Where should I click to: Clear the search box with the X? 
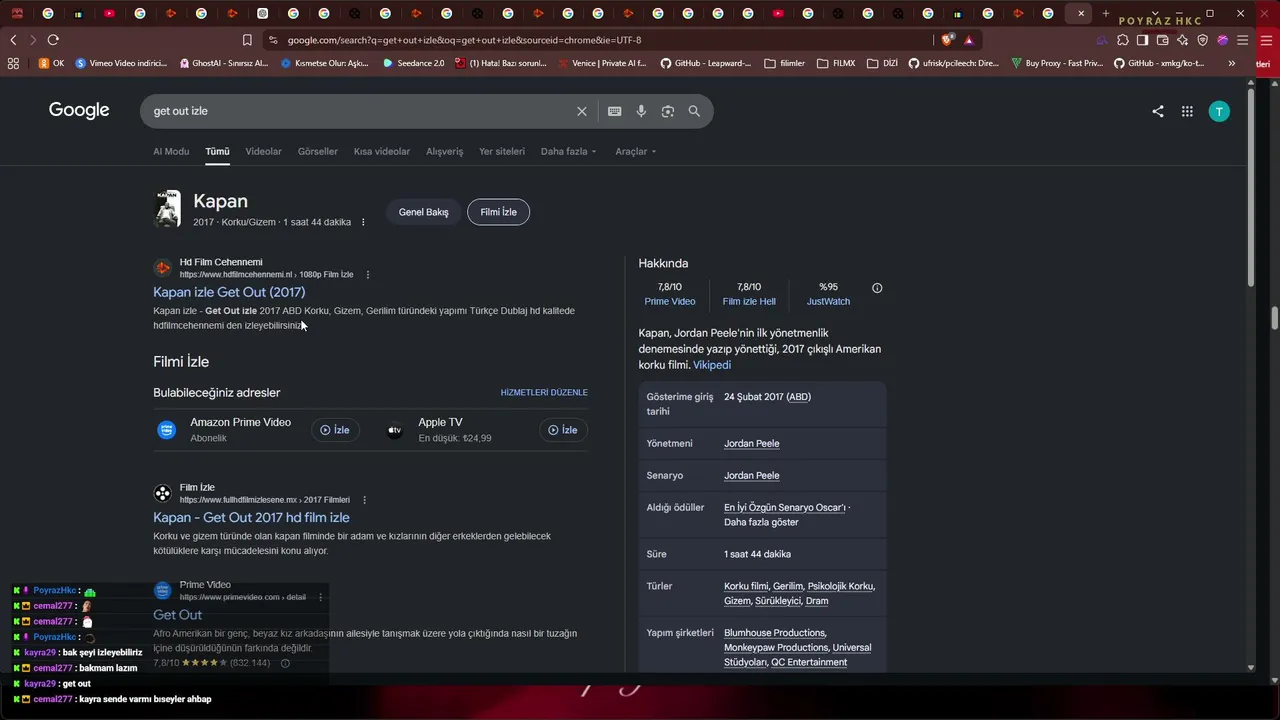point(582,111)
